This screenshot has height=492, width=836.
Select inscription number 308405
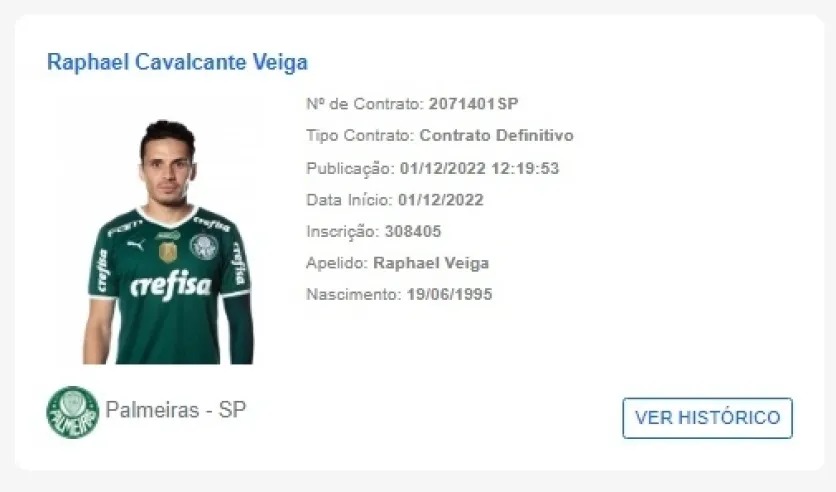413,231
